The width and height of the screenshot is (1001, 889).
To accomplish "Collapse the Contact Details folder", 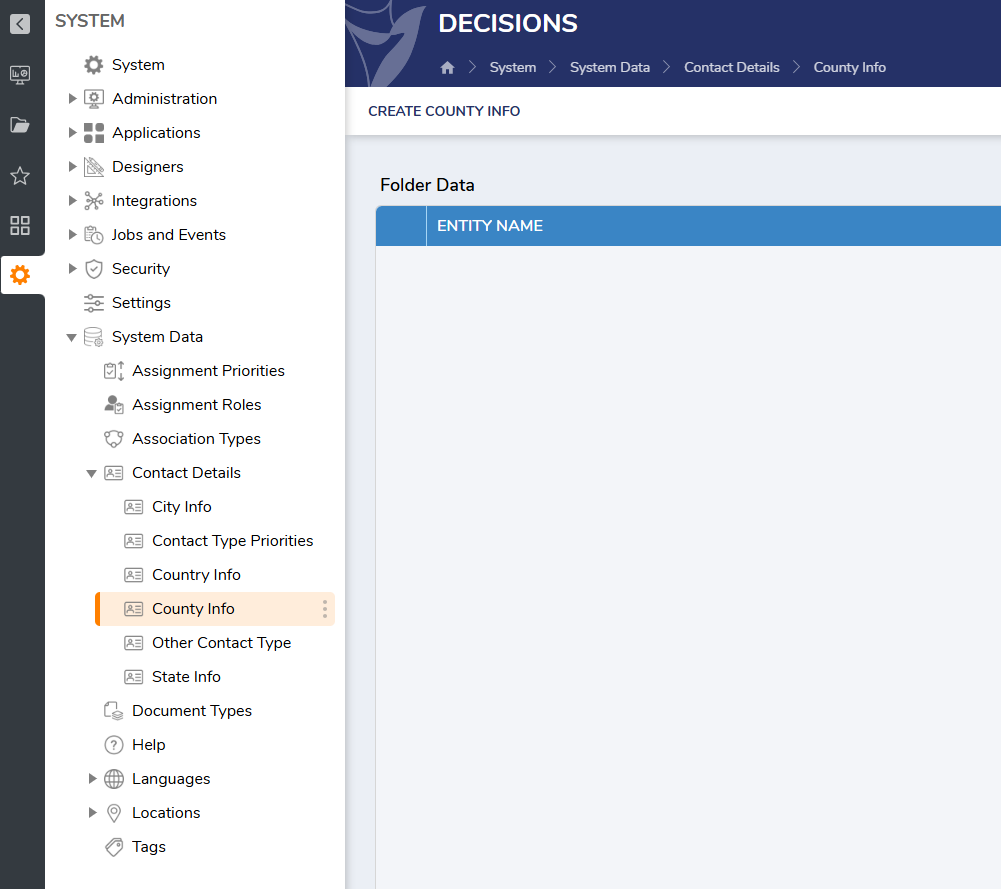I will coord(92,474).
